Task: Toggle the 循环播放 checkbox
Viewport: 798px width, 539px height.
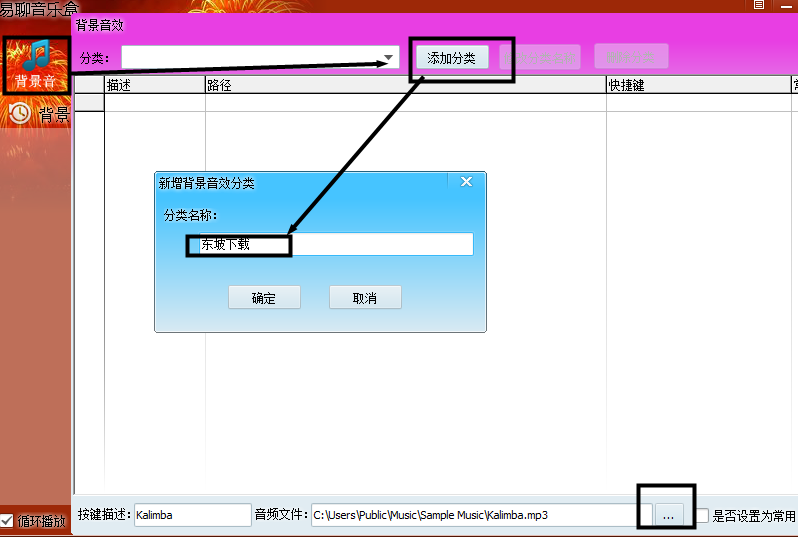Action: tap(8, 520)
